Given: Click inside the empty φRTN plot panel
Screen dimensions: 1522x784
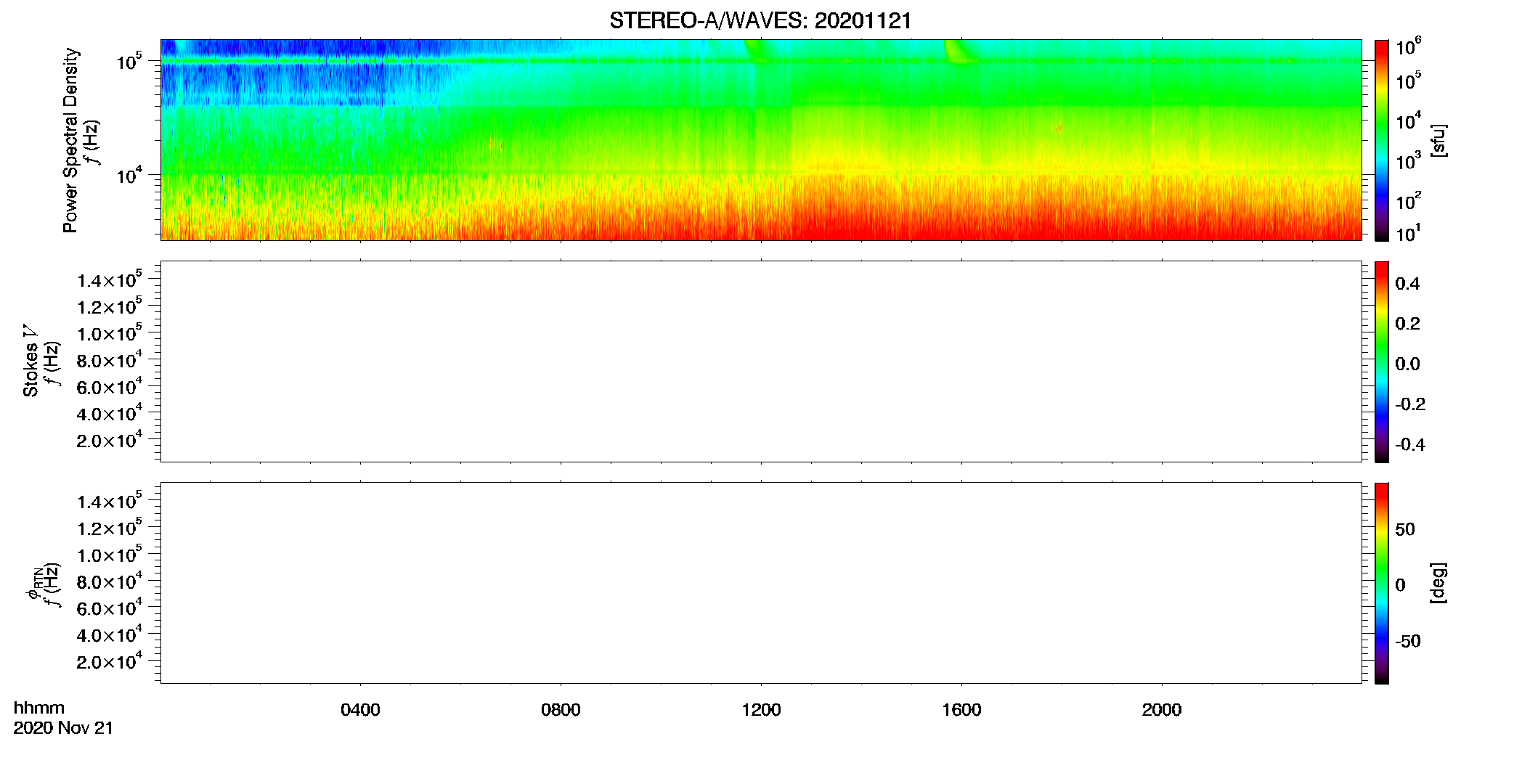Looking at the screenshot, I should [x=761, y=583].
